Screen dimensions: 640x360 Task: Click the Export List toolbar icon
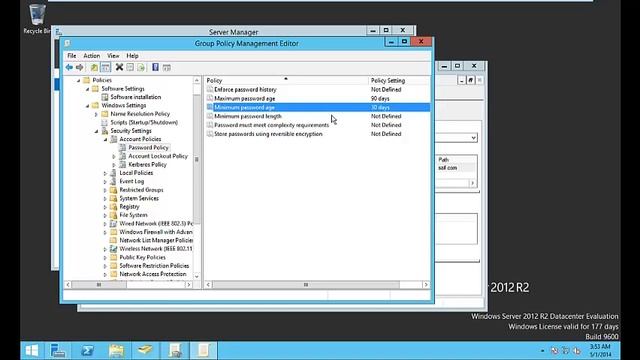141,67
